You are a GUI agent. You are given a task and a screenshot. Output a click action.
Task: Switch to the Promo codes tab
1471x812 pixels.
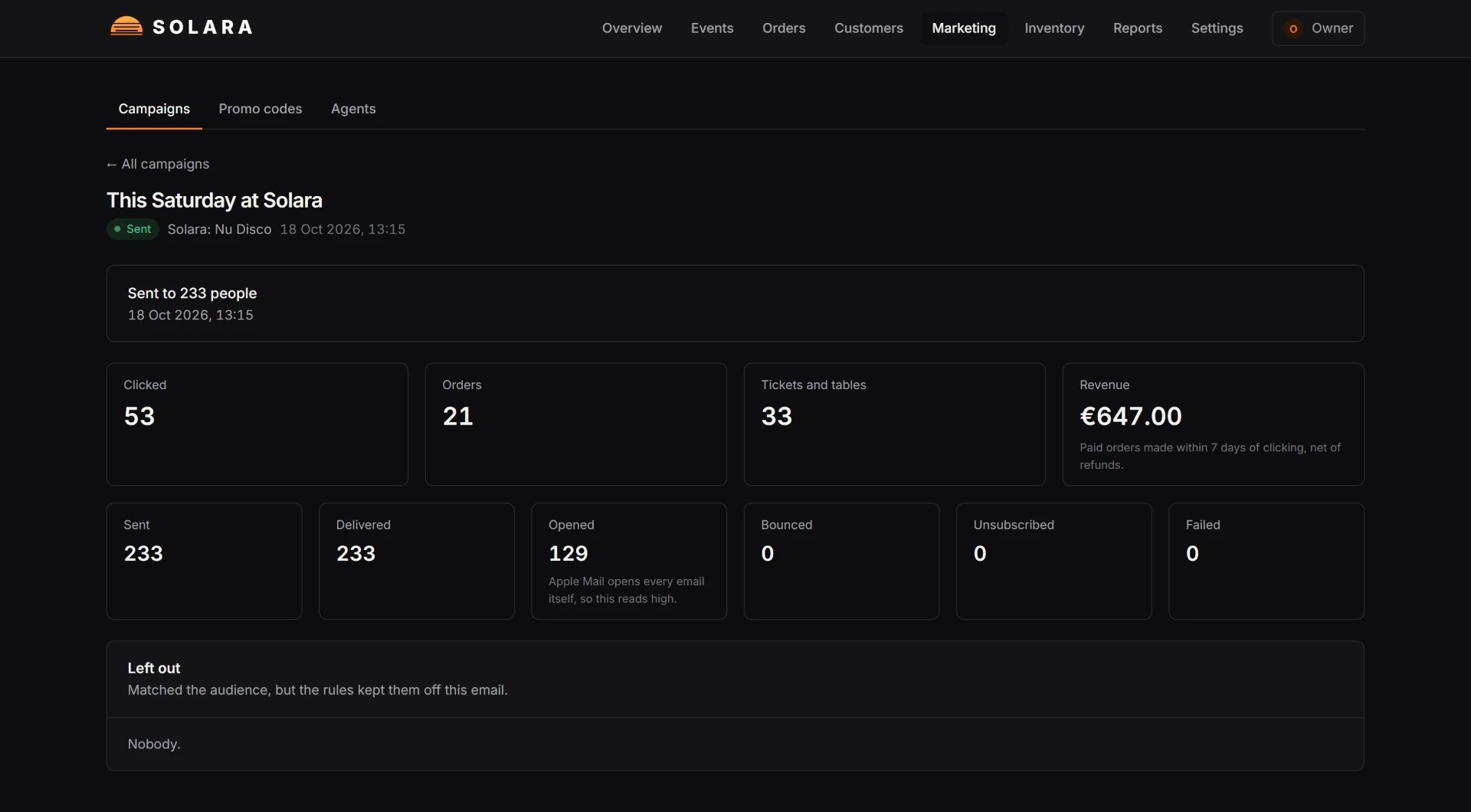point(260,109)
